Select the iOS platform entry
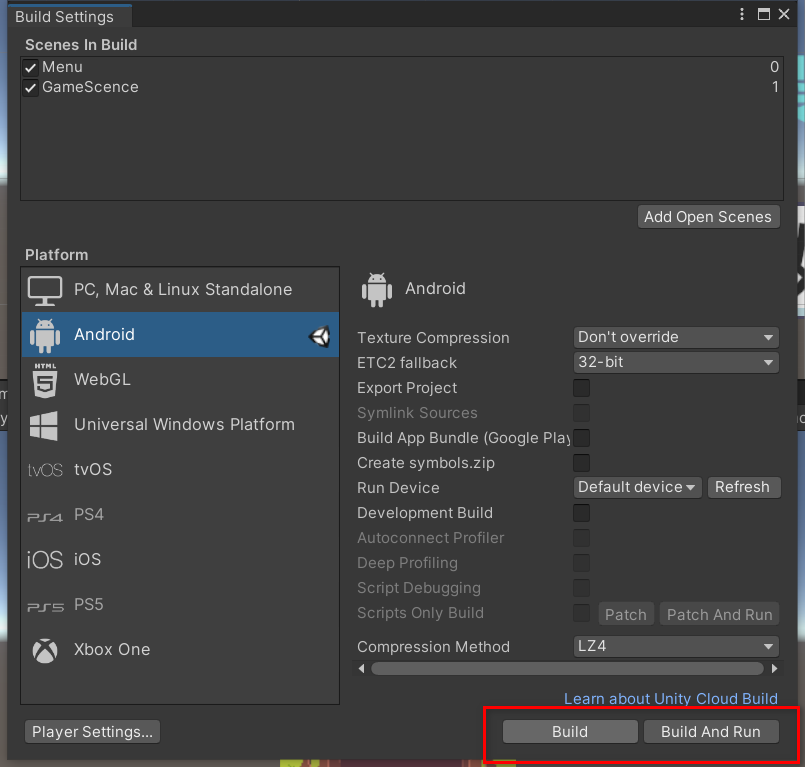This screenshot has height=767, width=805. coord(180,560)
